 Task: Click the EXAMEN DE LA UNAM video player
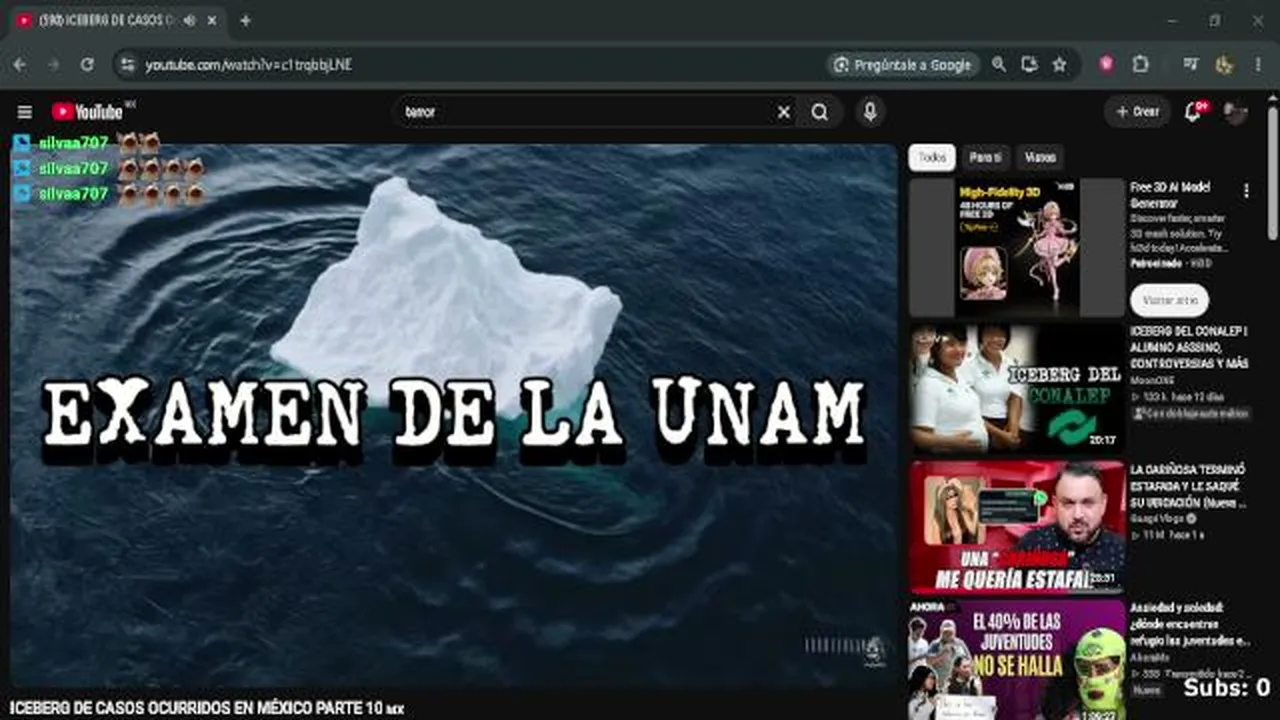point(454,414)
